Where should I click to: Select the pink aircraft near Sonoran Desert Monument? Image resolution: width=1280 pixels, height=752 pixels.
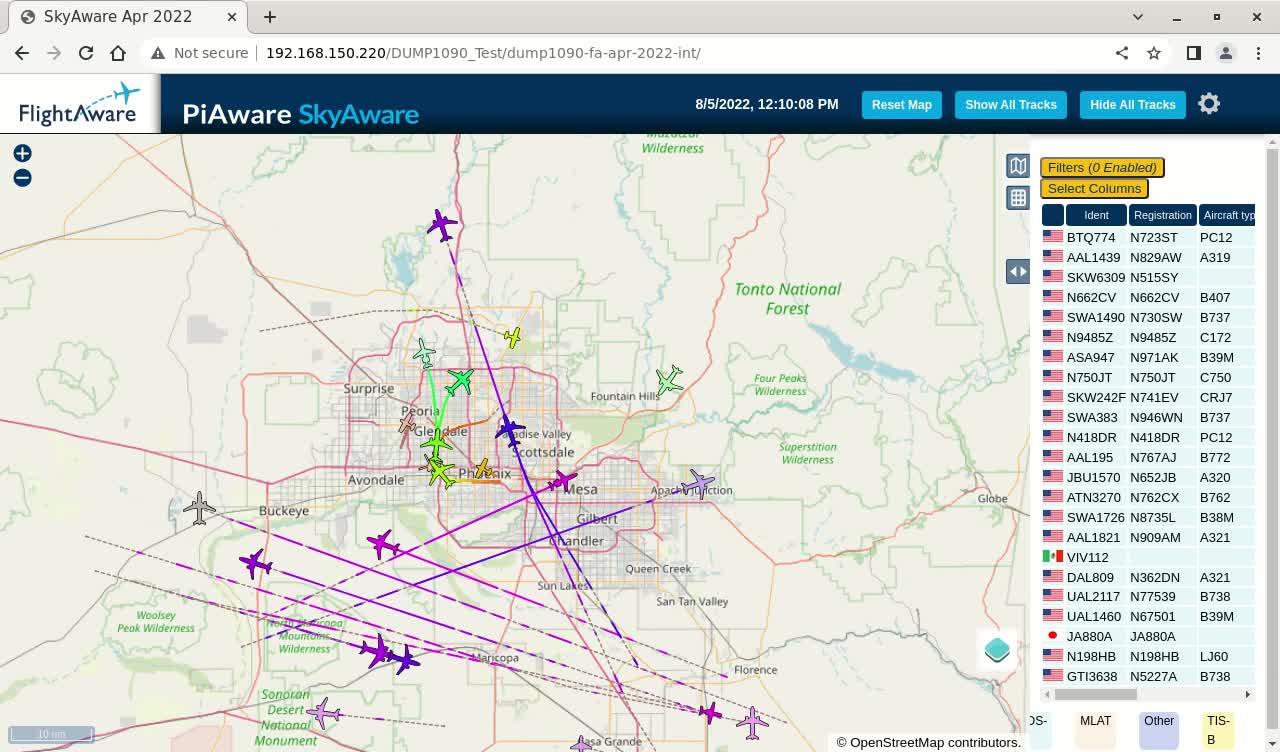pos(323,713)
